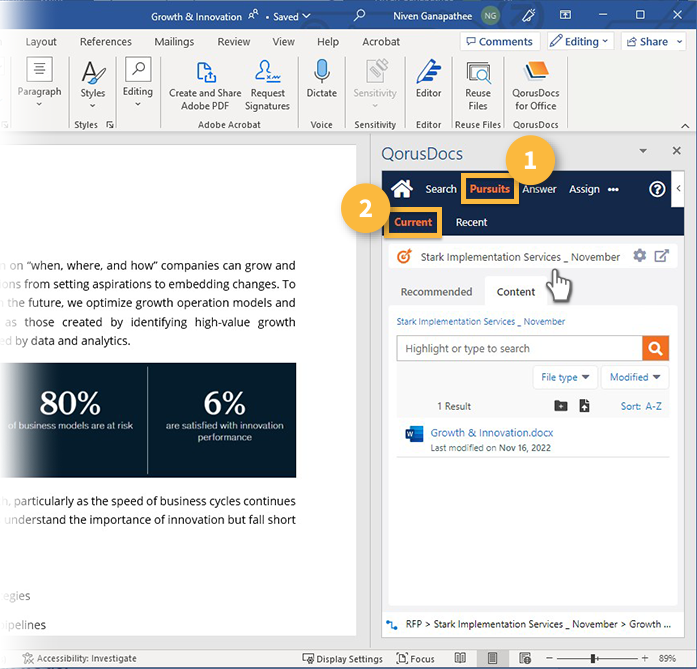The height and width of the screenshot is (669, 697).
Task: Click the pursuit settings gear icon
Action: [x=639, y=256]
